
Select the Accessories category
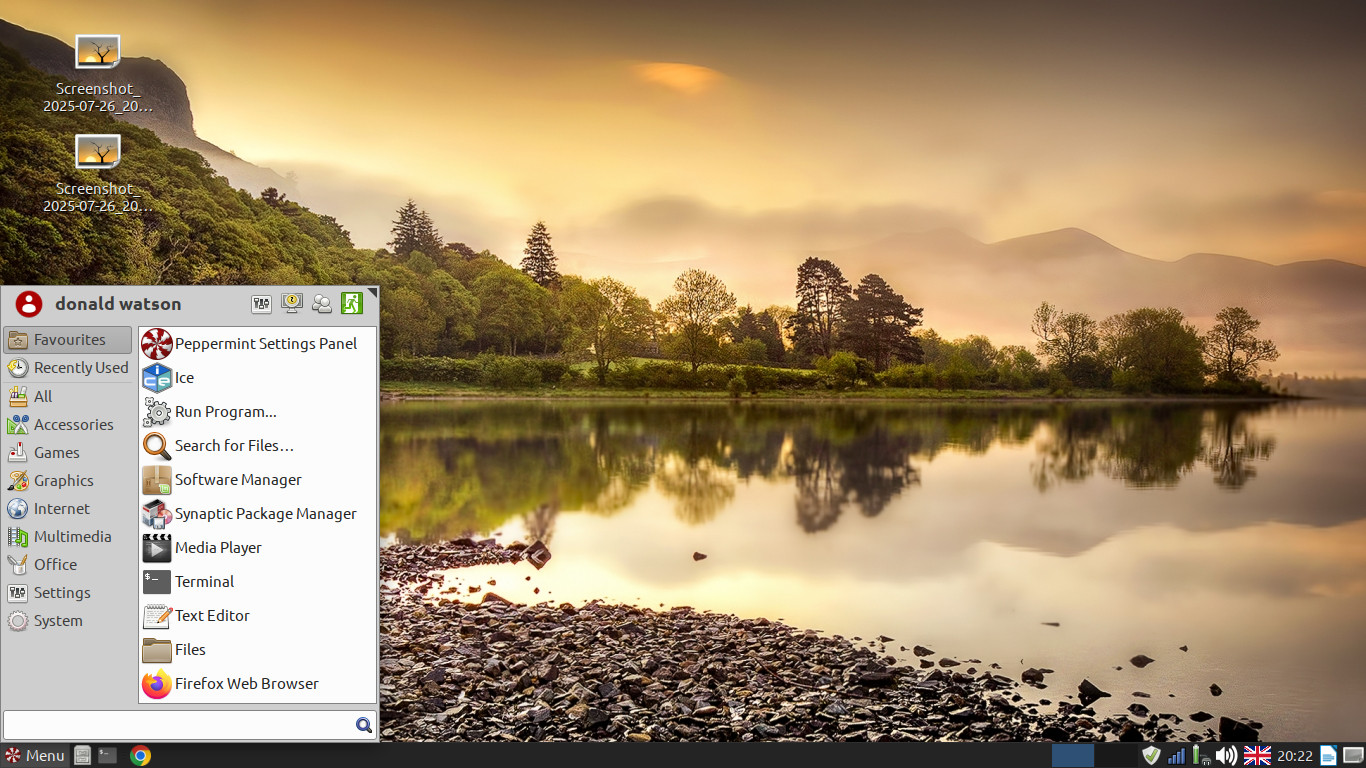(68, 424)
